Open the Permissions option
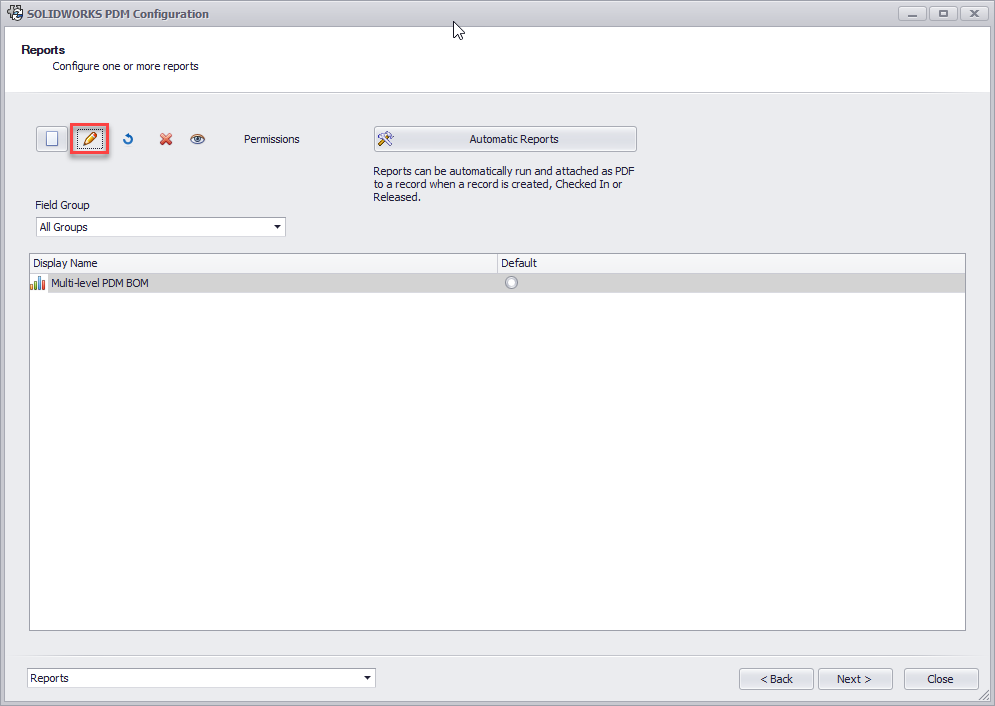Image resolution: width=995 pixels, height=706 pixels. pyautogui.click(x=271, y=138)
